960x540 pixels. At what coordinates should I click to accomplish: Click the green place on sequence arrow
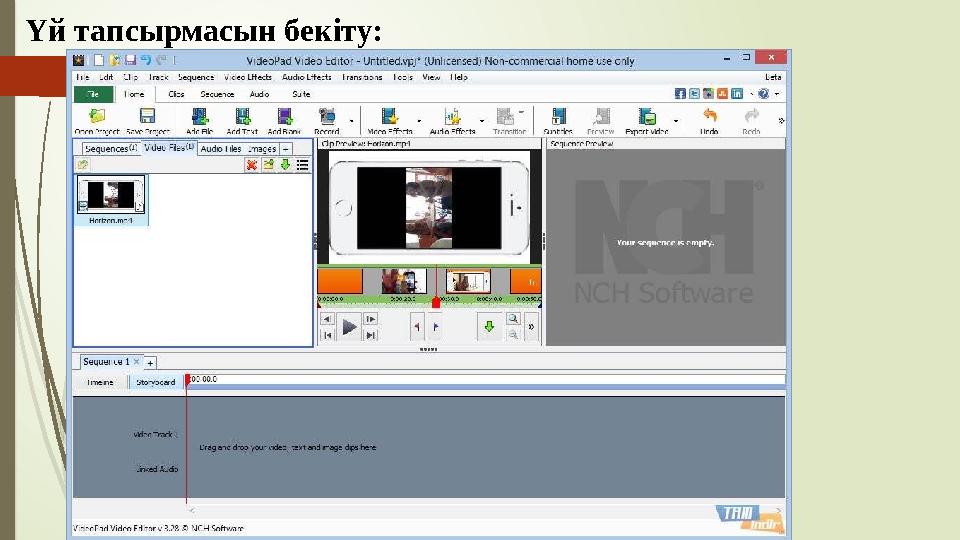point(489,327)
